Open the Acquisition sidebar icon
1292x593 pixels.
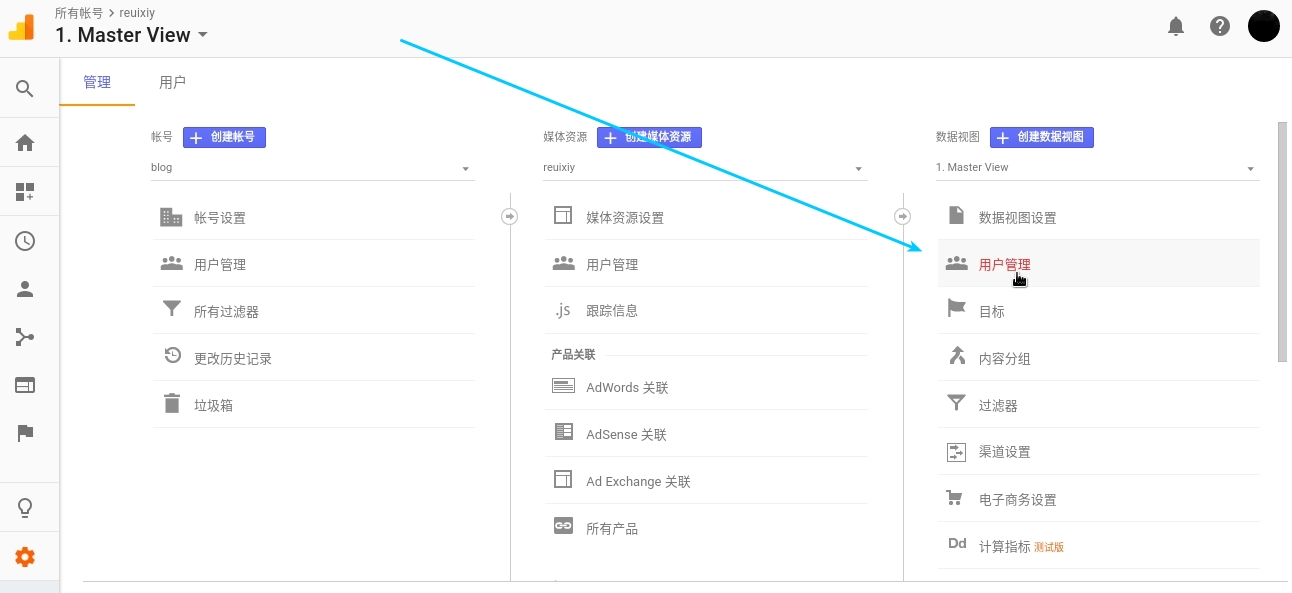point(25,337)
